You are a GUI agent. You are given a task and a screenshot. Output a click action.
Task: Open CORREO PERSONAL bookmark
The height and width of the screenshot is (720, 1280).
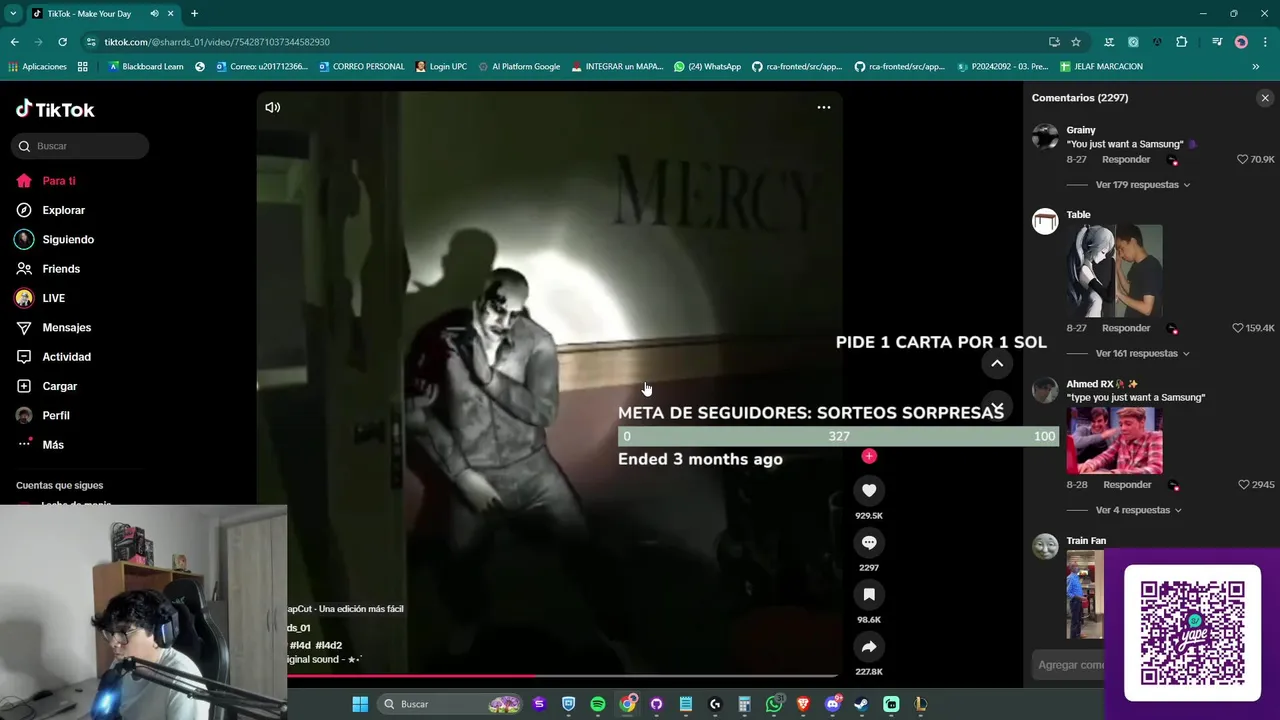tap(362, 67)
